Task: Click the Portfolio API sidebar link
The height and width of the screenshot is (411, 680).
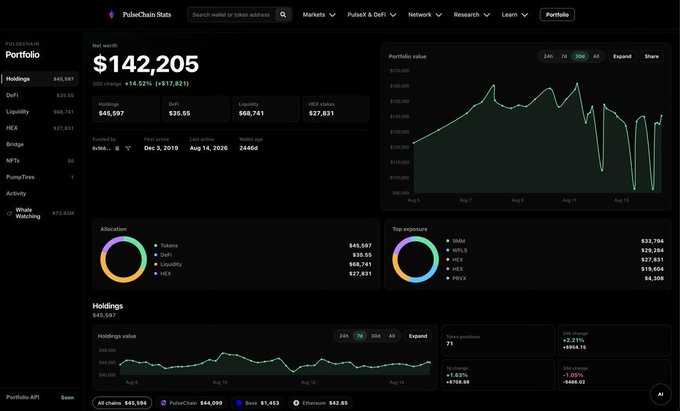Action: (40, 397)
